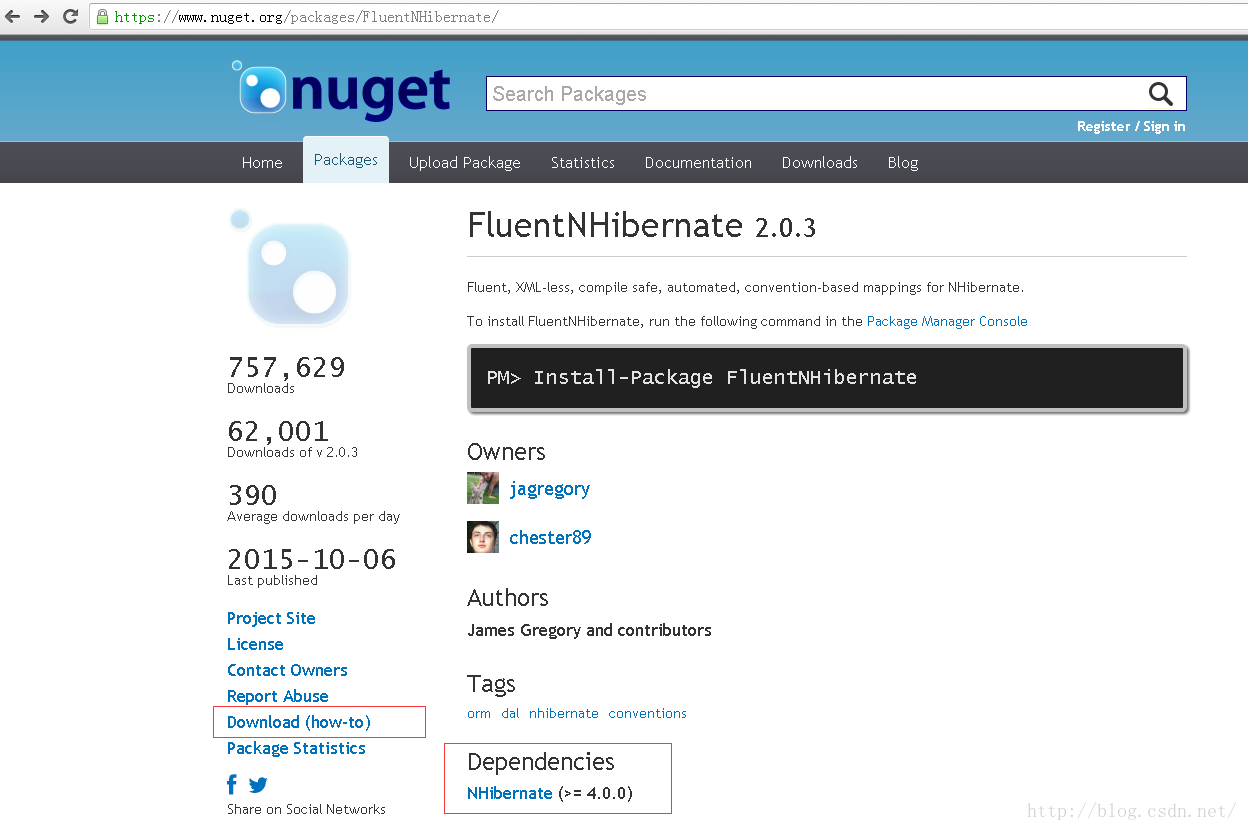Click the dal tag
The width and height of the screenshot is (1248, 831).
(x=510, y=713)
